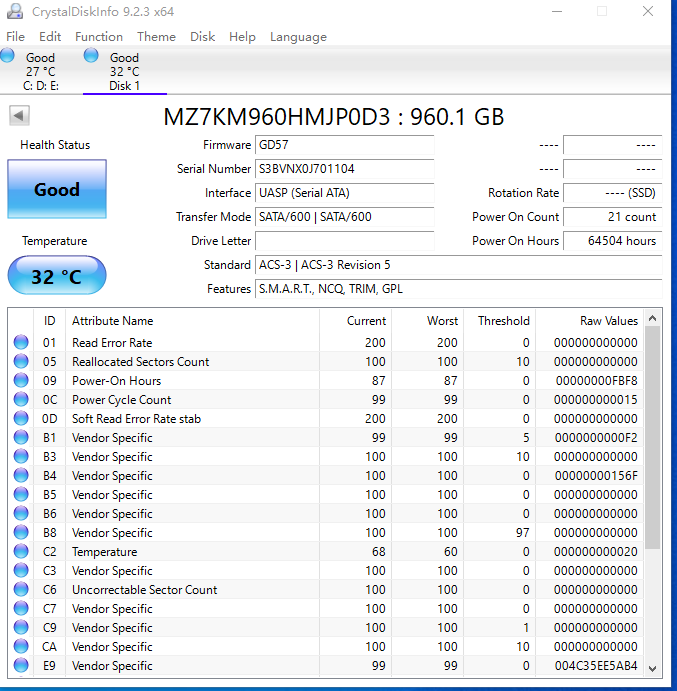The image size is (677, 691).
Task: Go to previous disk with left arrow
Action: click(x=19, y=116)
